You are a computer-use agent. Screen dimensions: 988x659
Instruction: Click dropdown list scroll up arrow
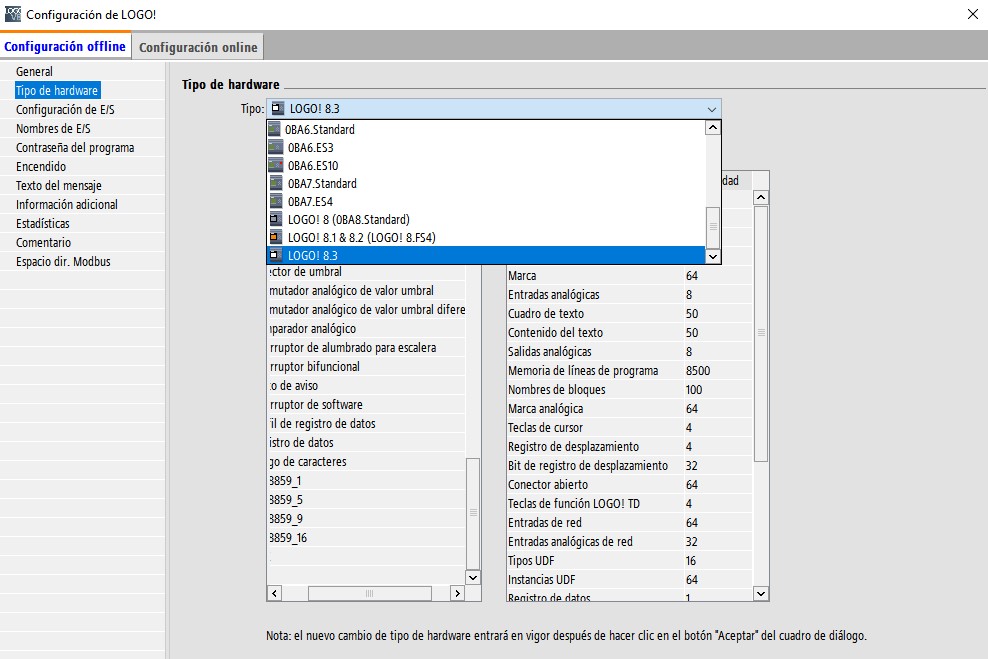713,128
